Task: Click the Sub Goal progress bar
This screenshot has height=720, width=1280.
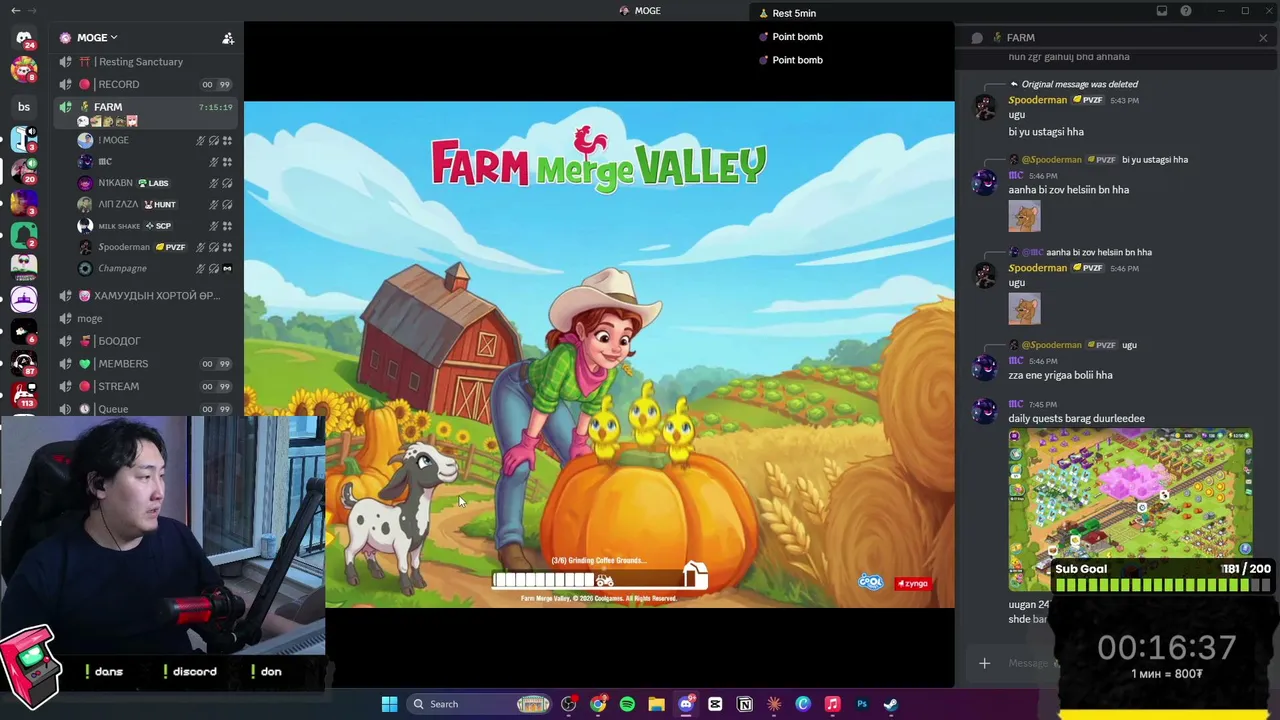Action: coord(1162,585)
